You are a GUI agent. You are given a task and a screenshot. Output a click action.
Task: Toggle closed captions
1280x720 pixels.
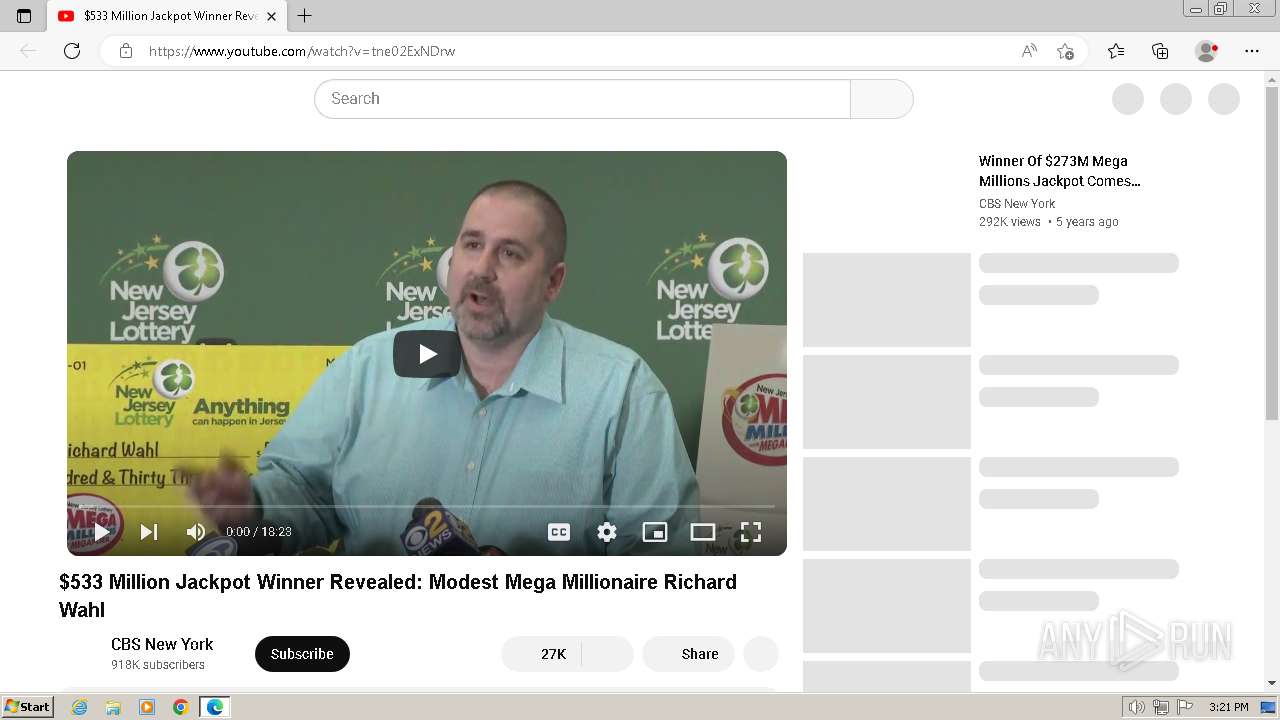(x=559, y=532)
